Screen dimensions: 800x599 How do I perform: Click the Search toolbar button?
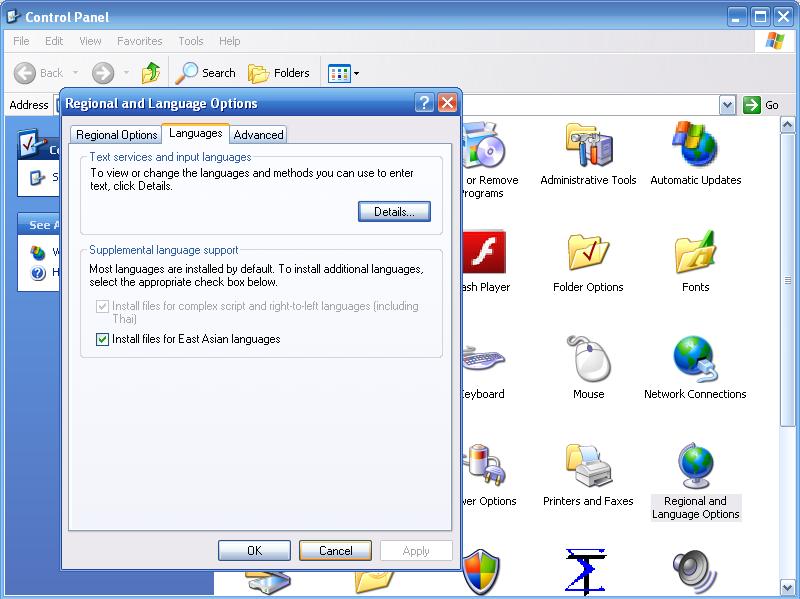pyautogui.click(x=206, y=73)
